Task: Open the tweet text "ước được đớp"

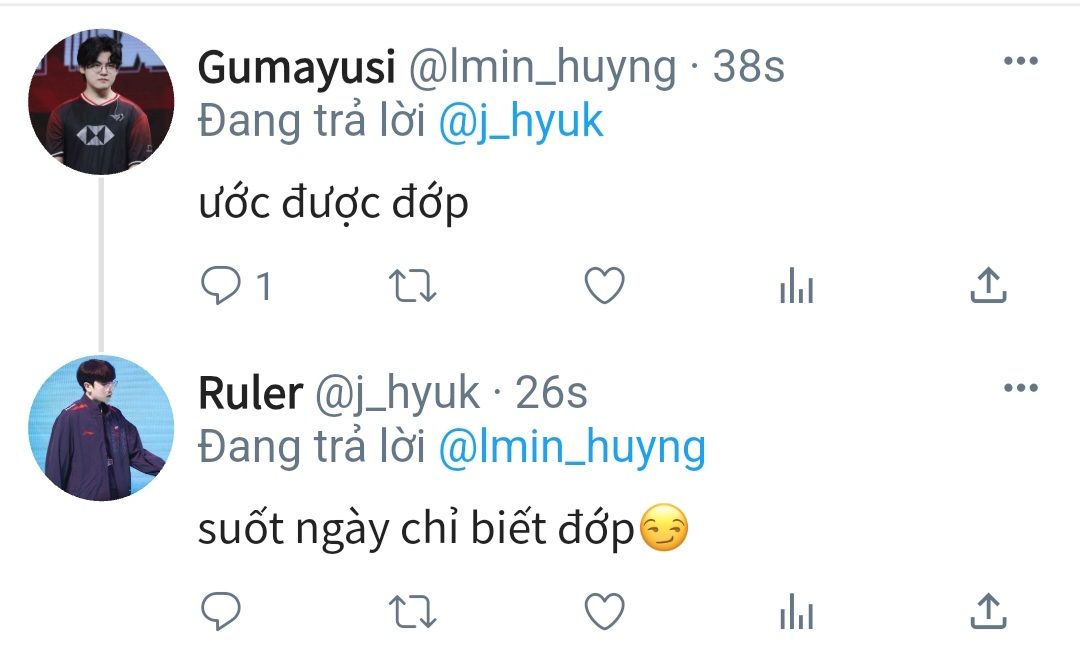Action: coord(333,205)
